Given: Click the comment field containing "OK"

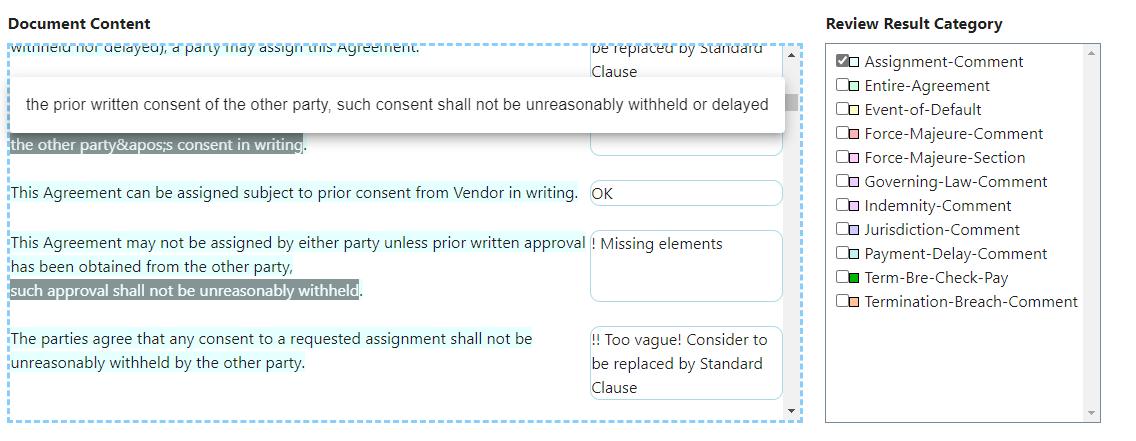Looking at the screenshot, I should (x=685, y=194).
